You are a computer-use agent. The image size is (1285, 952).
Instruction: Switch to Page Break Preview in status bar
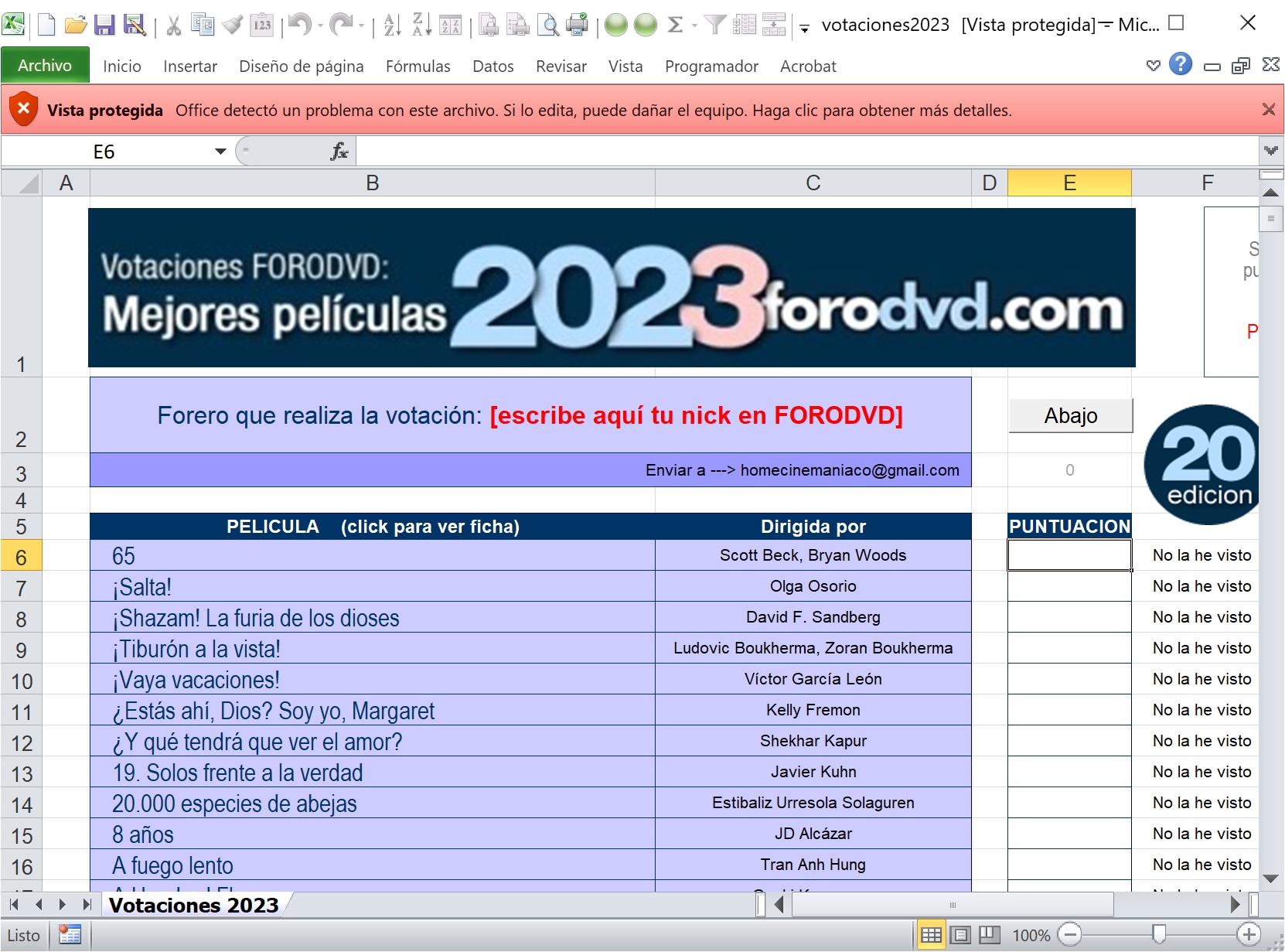pos(990,935)
